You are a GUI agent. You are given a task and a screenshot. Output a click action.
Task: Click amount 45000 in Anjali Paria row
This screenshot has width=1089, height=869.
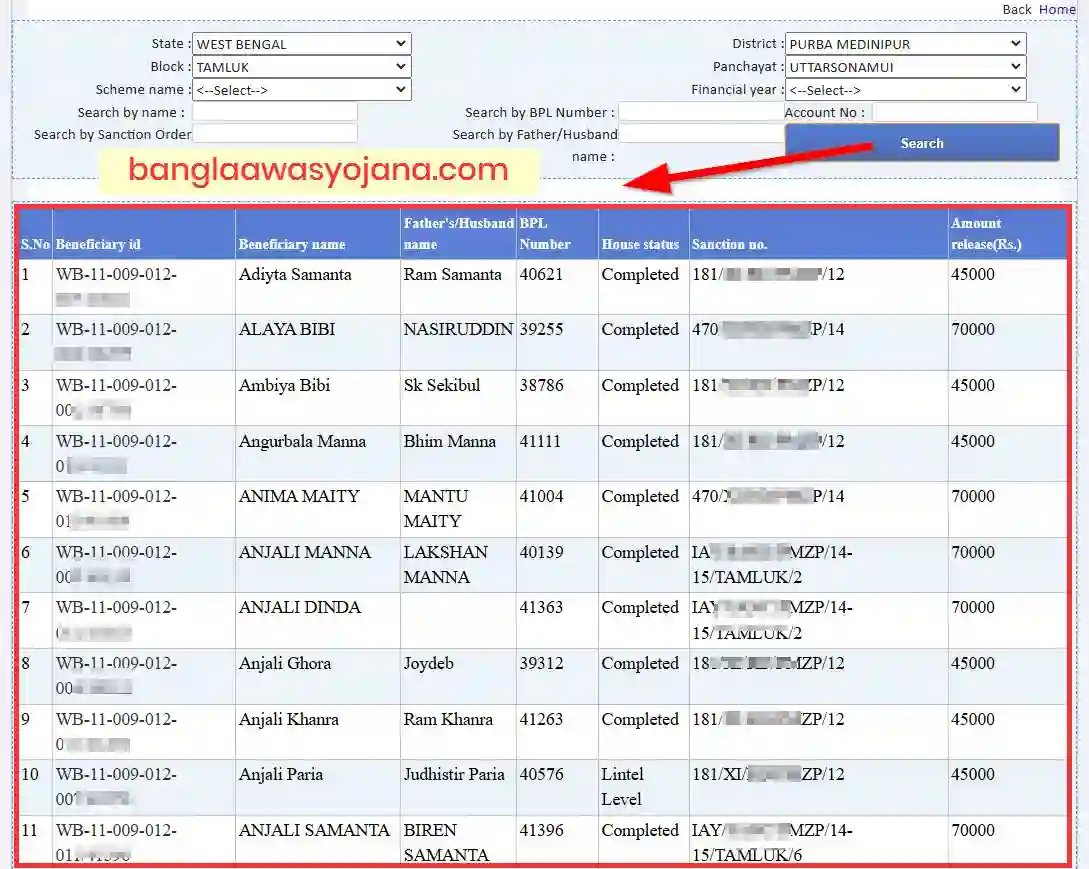[x=972, y=774]
